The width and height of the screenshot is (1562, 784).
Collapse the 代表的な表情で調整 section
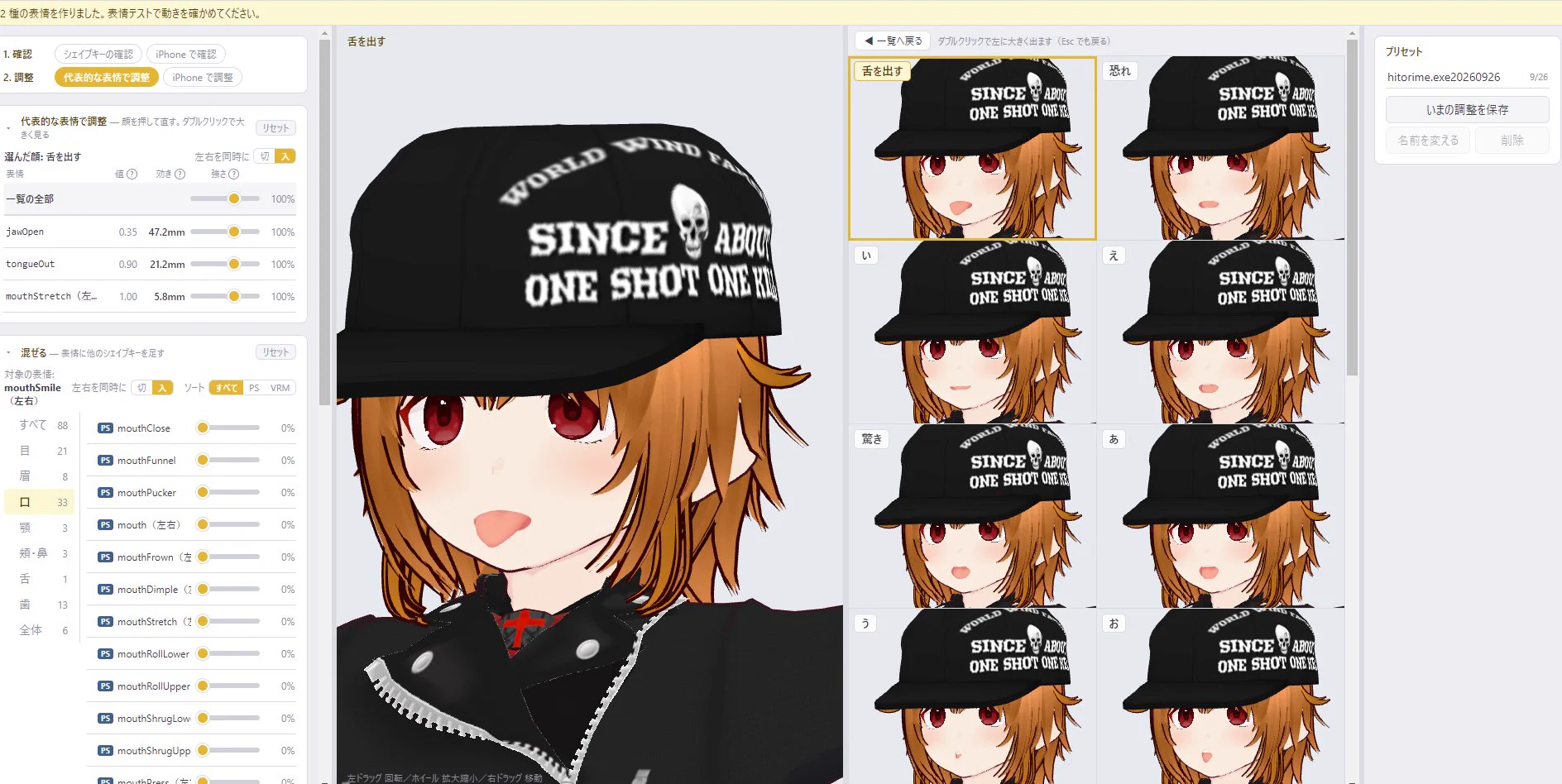[x=8, y=128]
